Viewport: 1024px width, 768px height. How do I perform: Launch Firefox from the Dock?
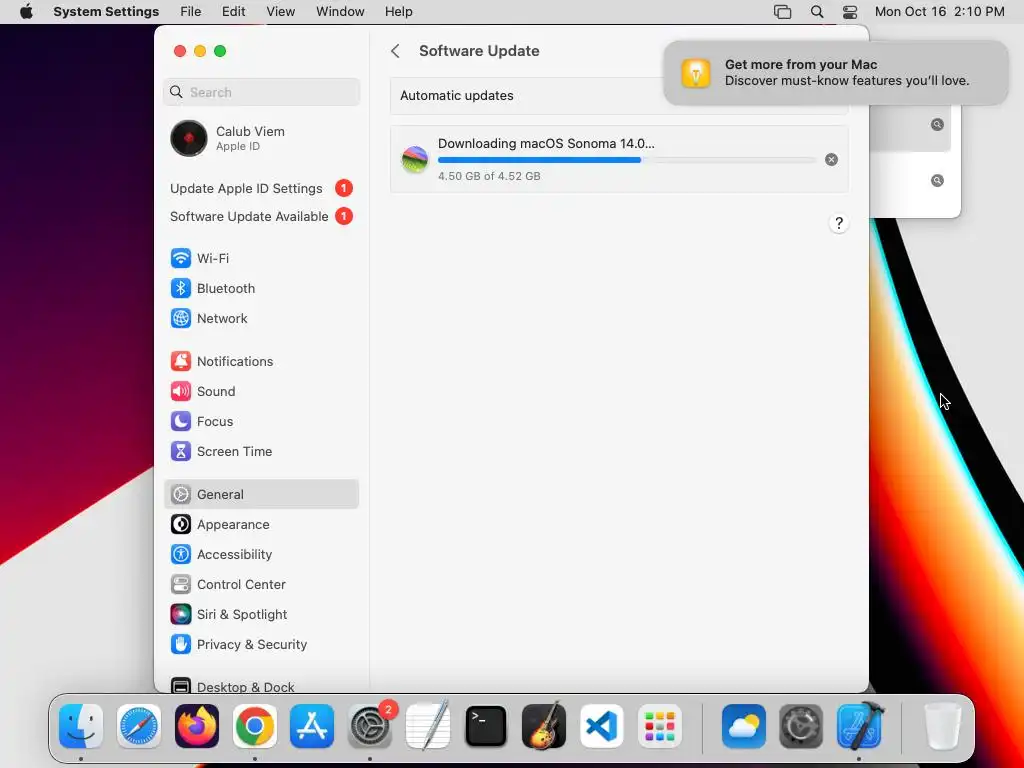click(197, 726)
